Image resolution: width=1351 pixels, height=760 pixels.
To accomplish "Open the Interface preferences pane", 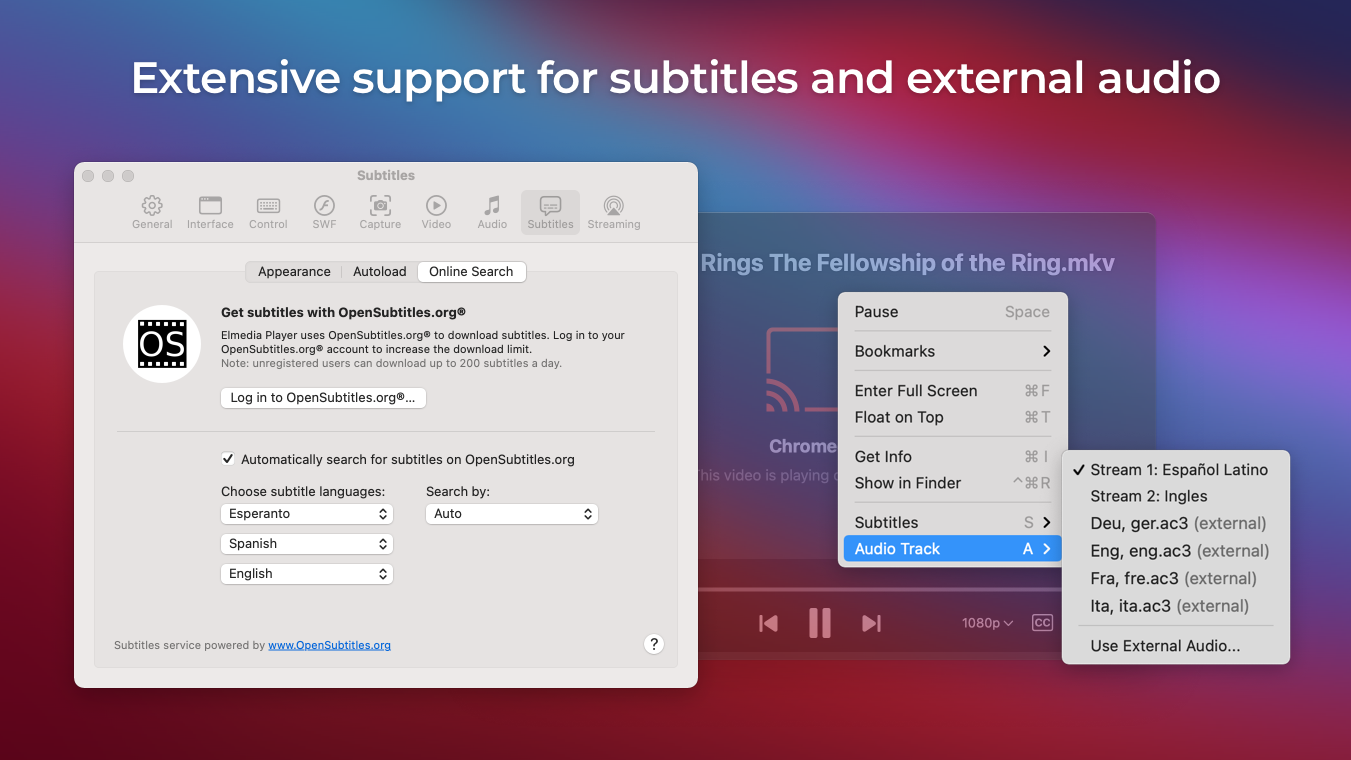I will (x=210, y=212).
